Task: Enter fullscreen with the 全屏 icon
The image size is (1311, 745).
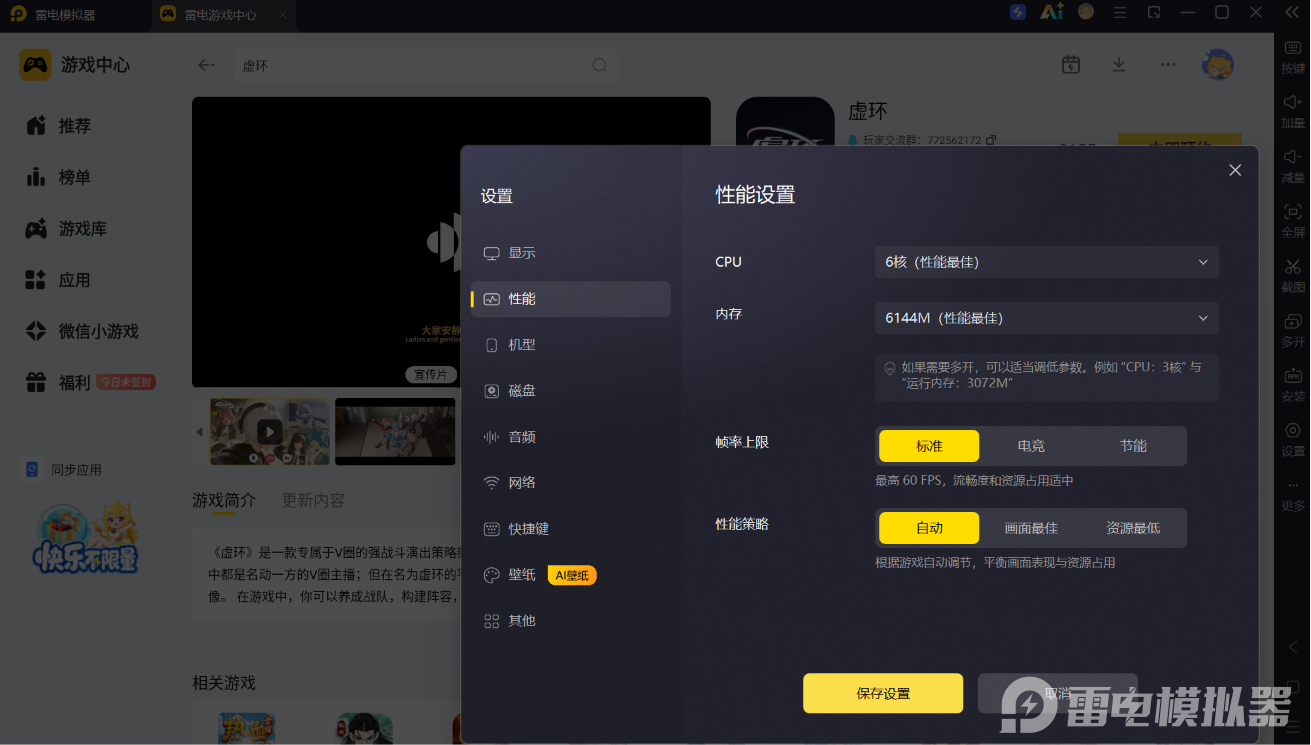Action: 1293,212
